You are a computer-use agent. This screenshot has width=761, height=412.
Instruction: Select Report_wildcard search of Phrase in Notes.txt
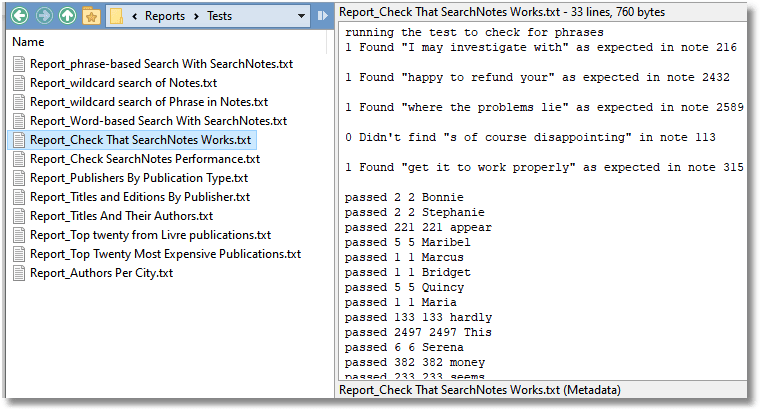[149, 102]
